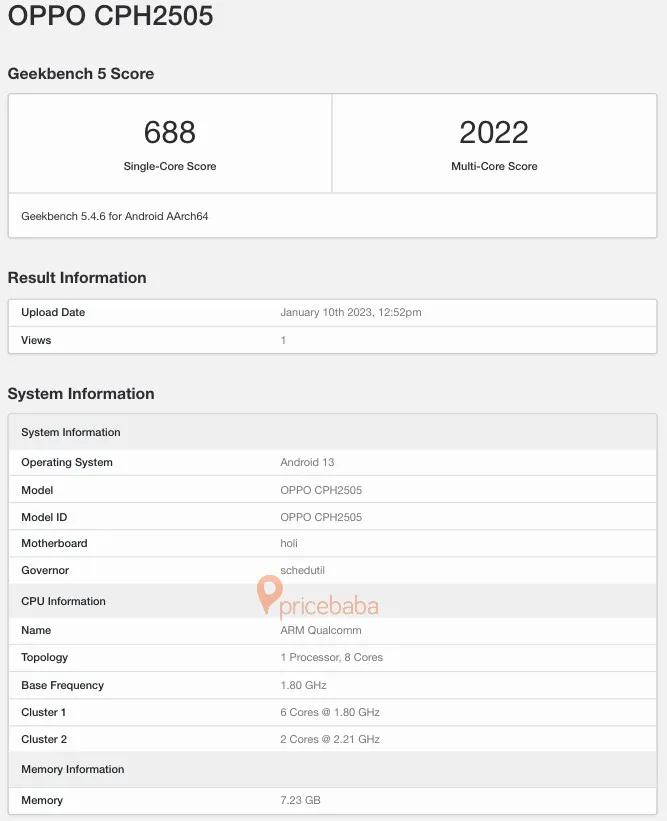Click the Governor label
Screen dimensions: 667x821
(x=45, y=570)
